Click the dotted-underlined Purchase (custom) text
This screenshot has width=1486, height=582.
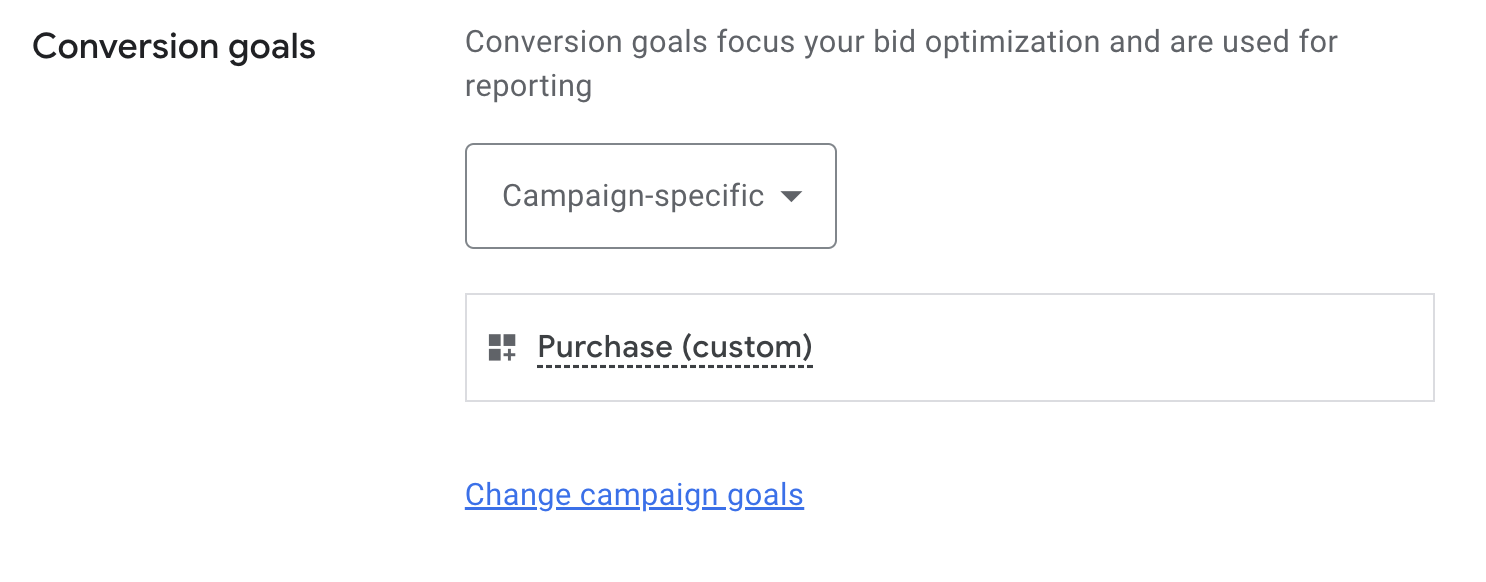675,348
